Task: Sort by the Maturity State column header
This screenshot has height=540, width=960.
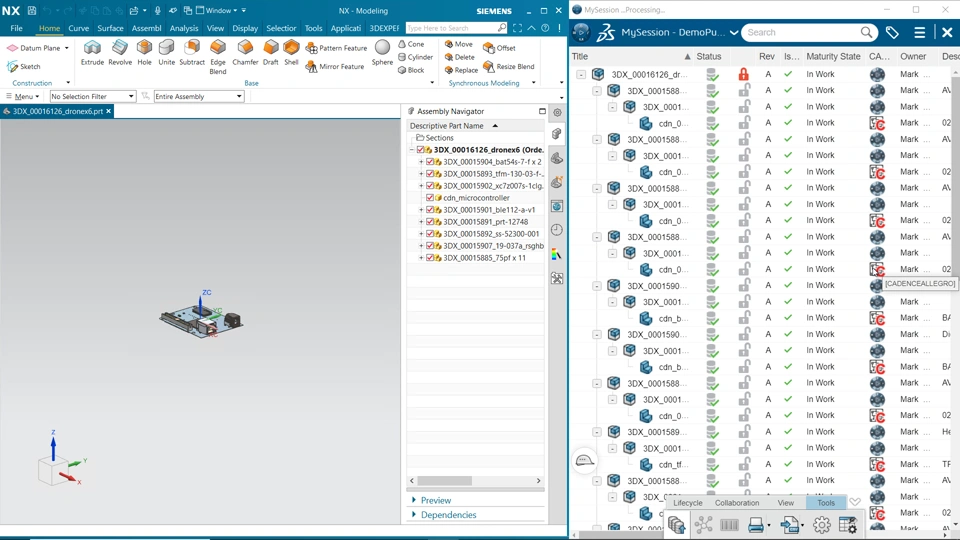Action: click(x=833, y=56)
